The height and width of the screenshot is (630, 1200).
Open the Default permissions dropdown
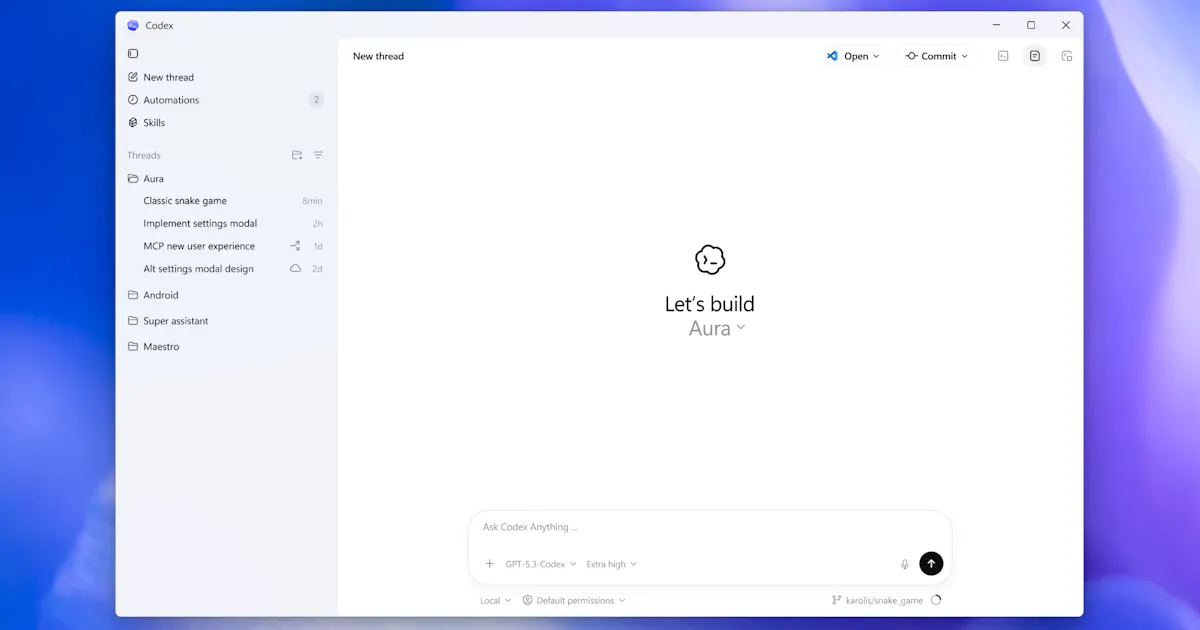click(x=574, y=601)
